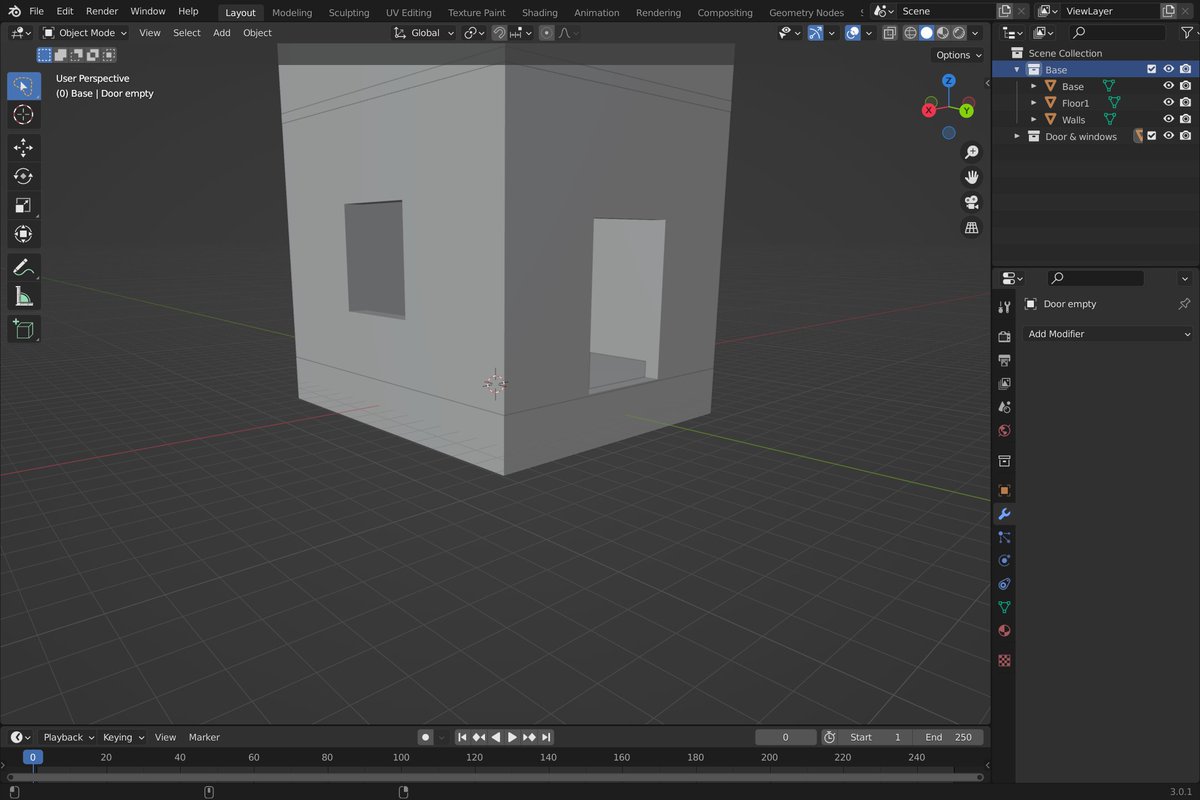The height and width of the screenshot is (800, 1200).
Task: Open the File menu
Action: [x=36, y=11]
